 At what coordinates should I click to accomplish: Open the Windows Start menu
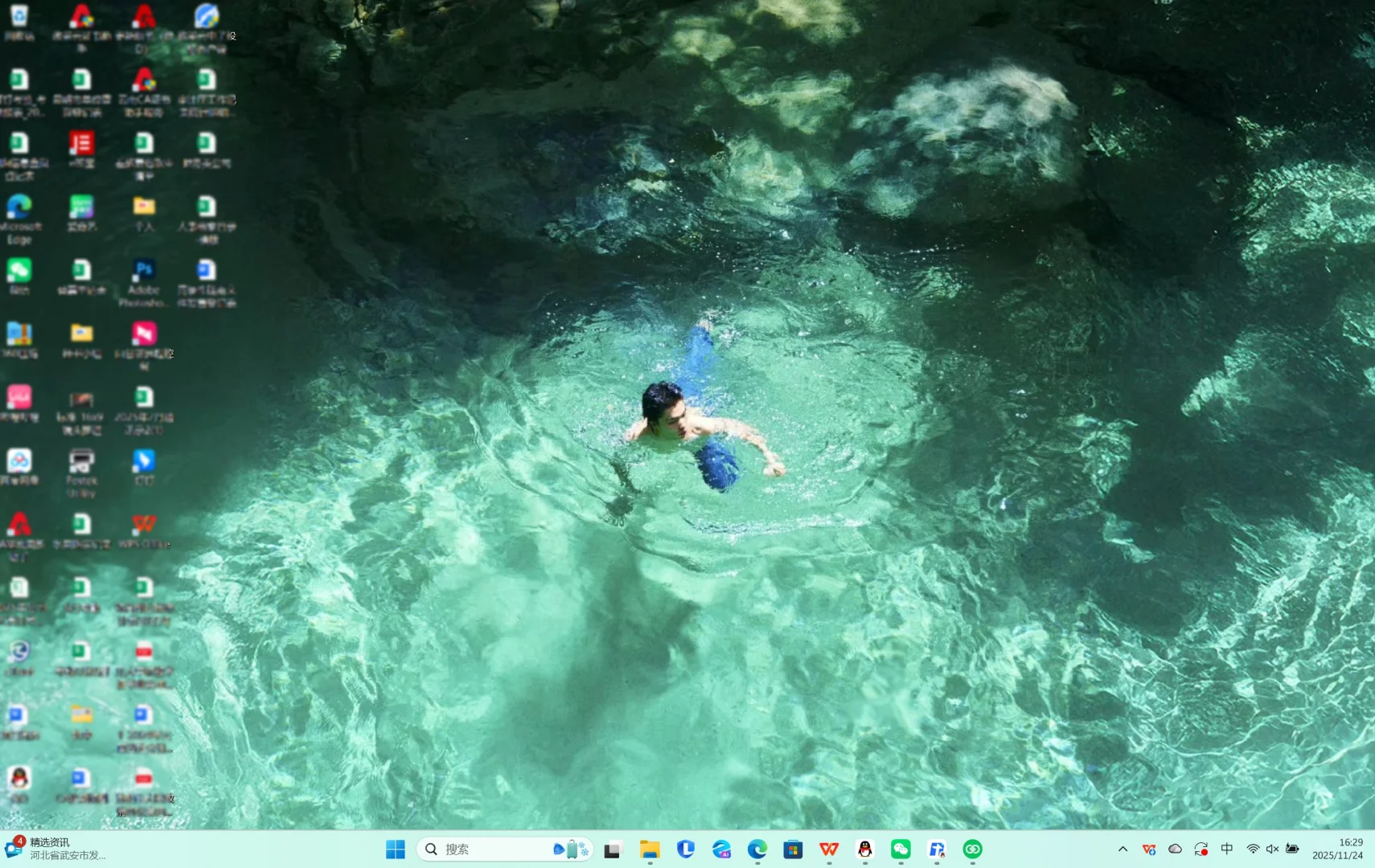pyautogui.click(x=396, y=850)
